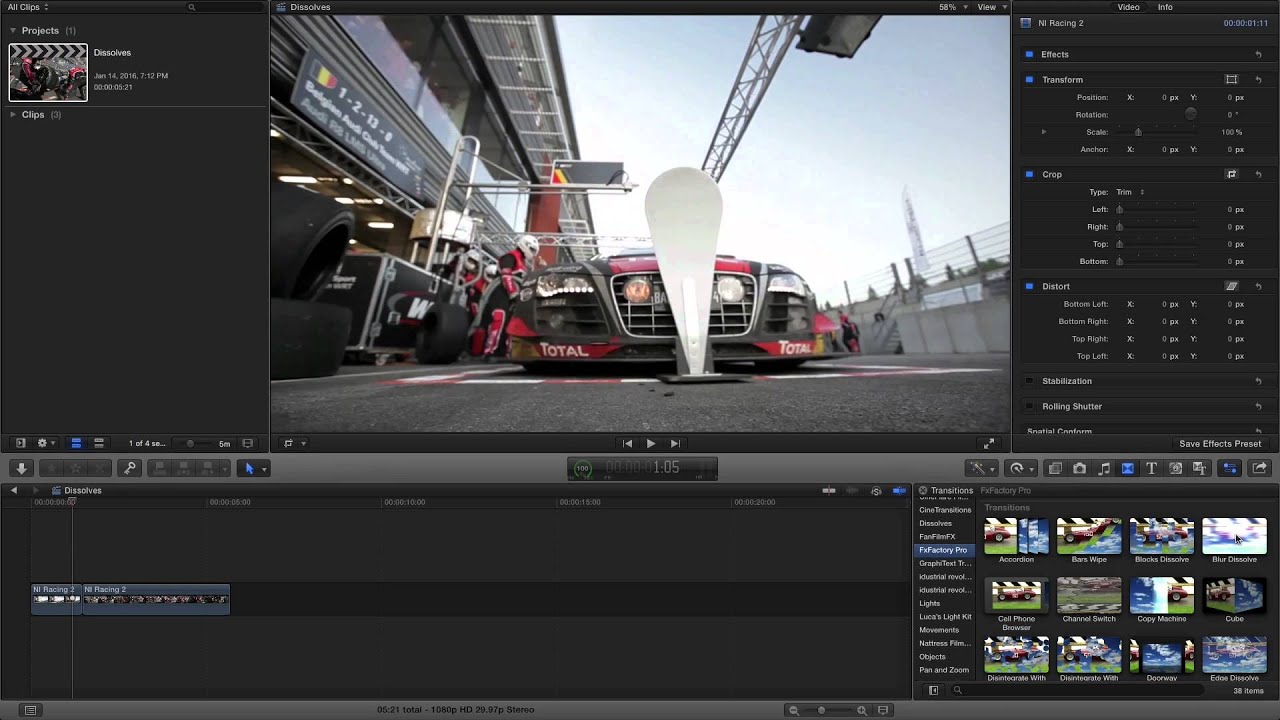Enable the Stabilization checkbox
This screenshot has height=720, width=1280.
pos(1028,381)
